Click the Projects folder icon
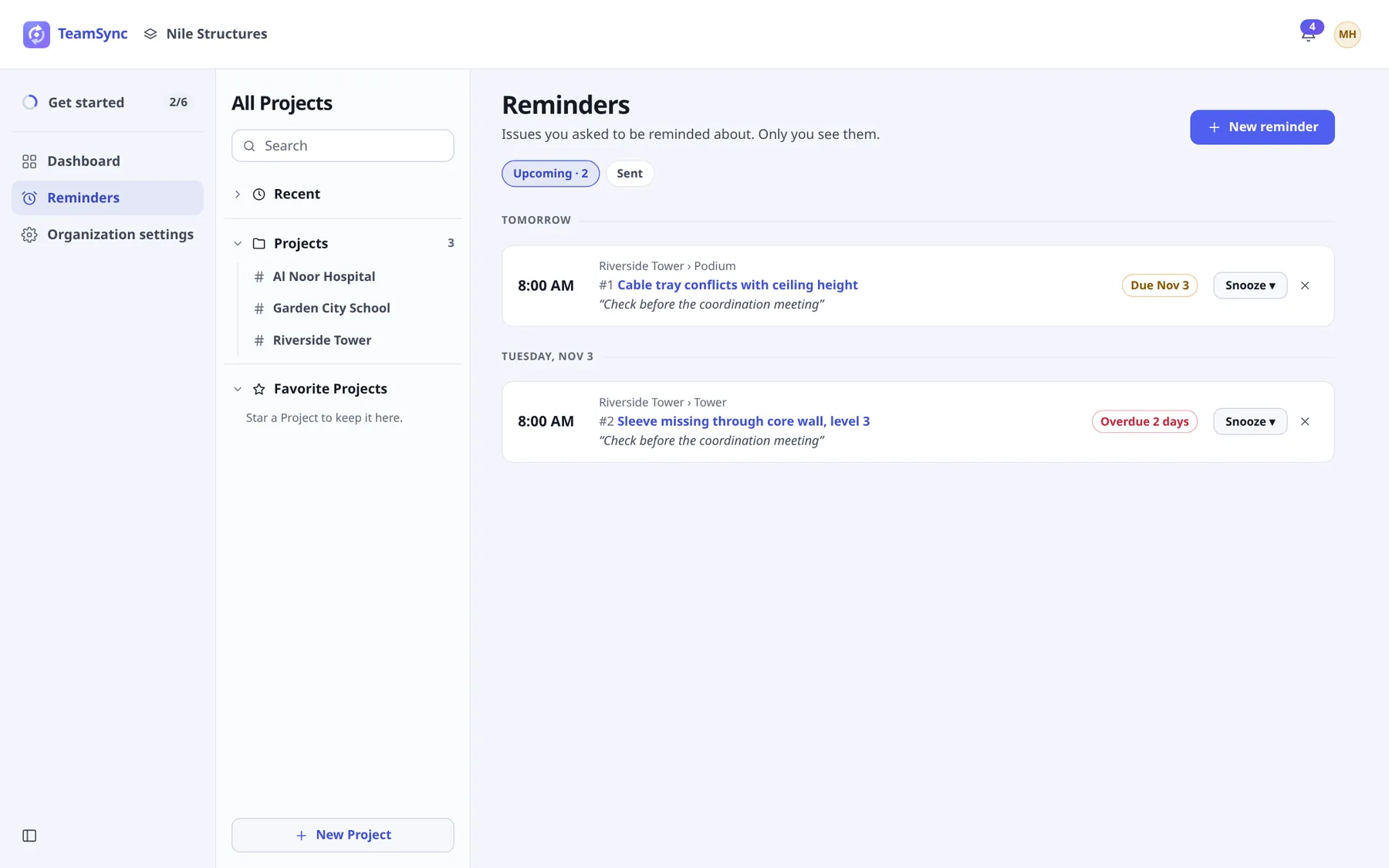This screenshot has width=1389, height=868. click(259, 244)
